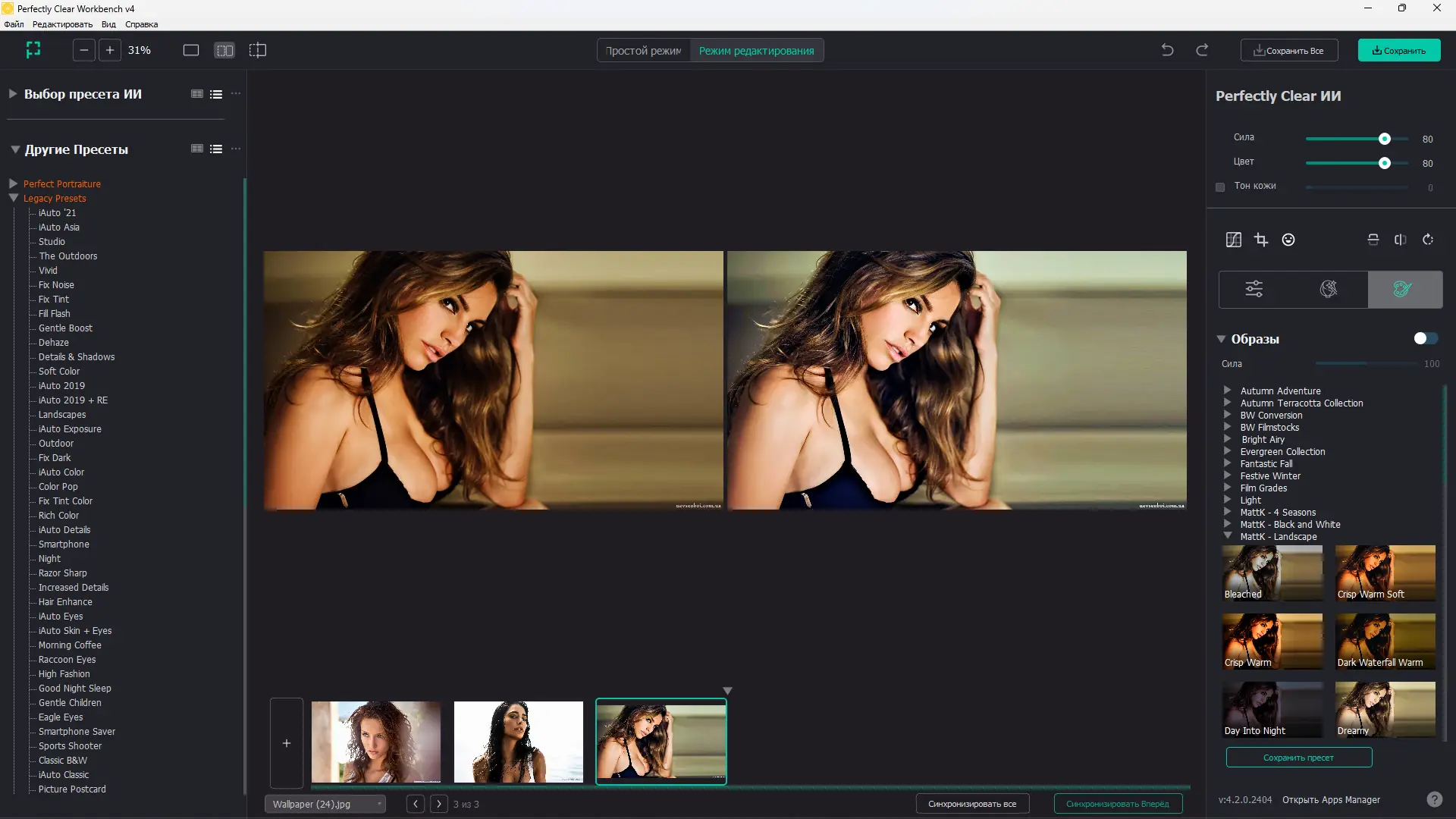The width and height of the screenshot is (1456, 819).
Task: Switch to side-by-side split view icon
Action: [224, 50]
